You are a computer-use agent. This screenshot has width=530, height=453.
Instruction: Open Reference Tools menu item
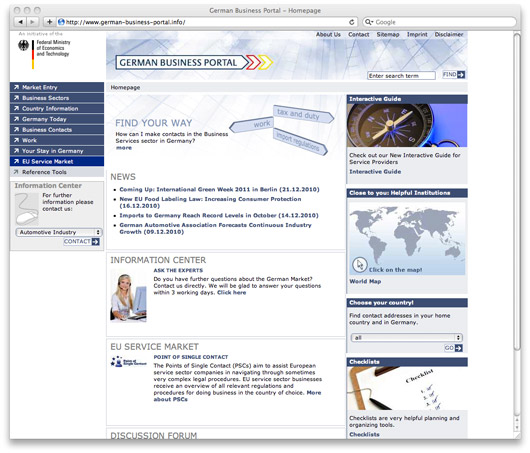coord(57,172)
